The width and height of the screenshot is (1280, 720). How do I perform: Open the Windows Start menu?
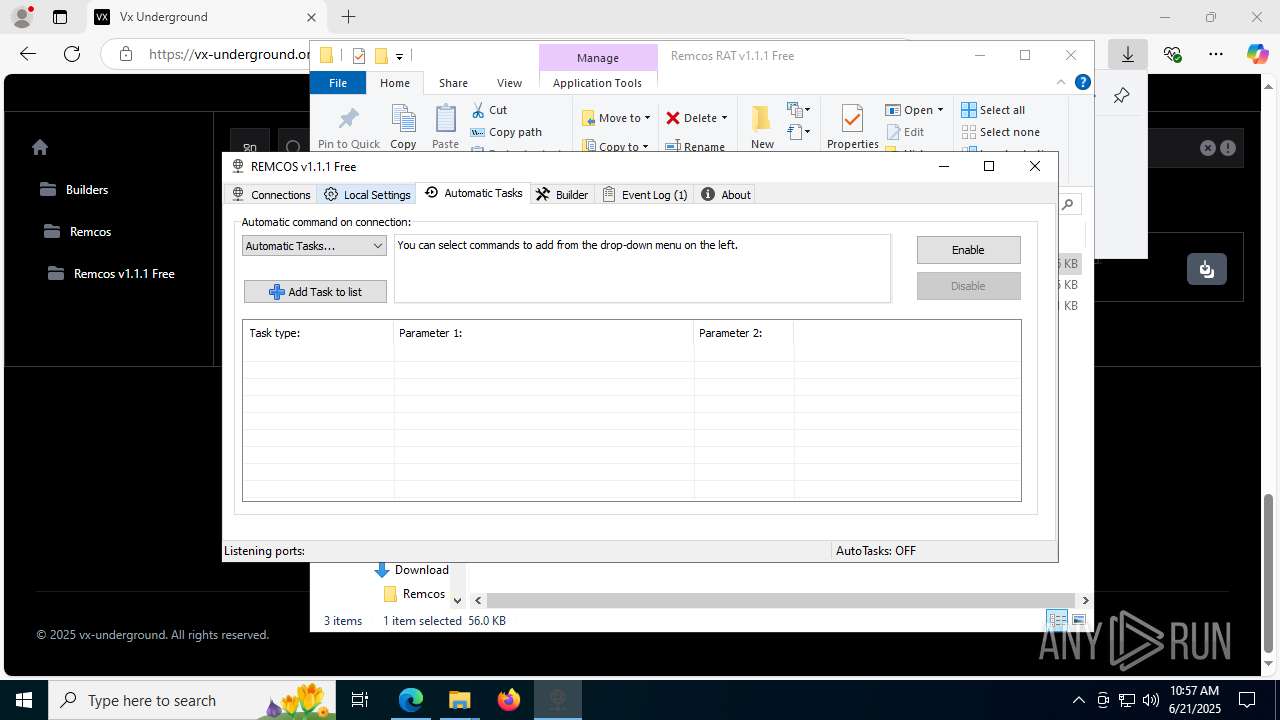(x=24, y=700)
